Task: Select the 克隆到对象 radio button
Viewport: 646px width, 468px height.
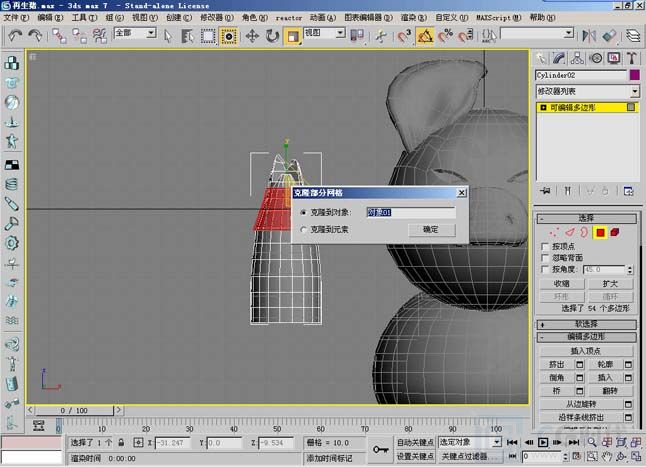Action: point(304,213)
